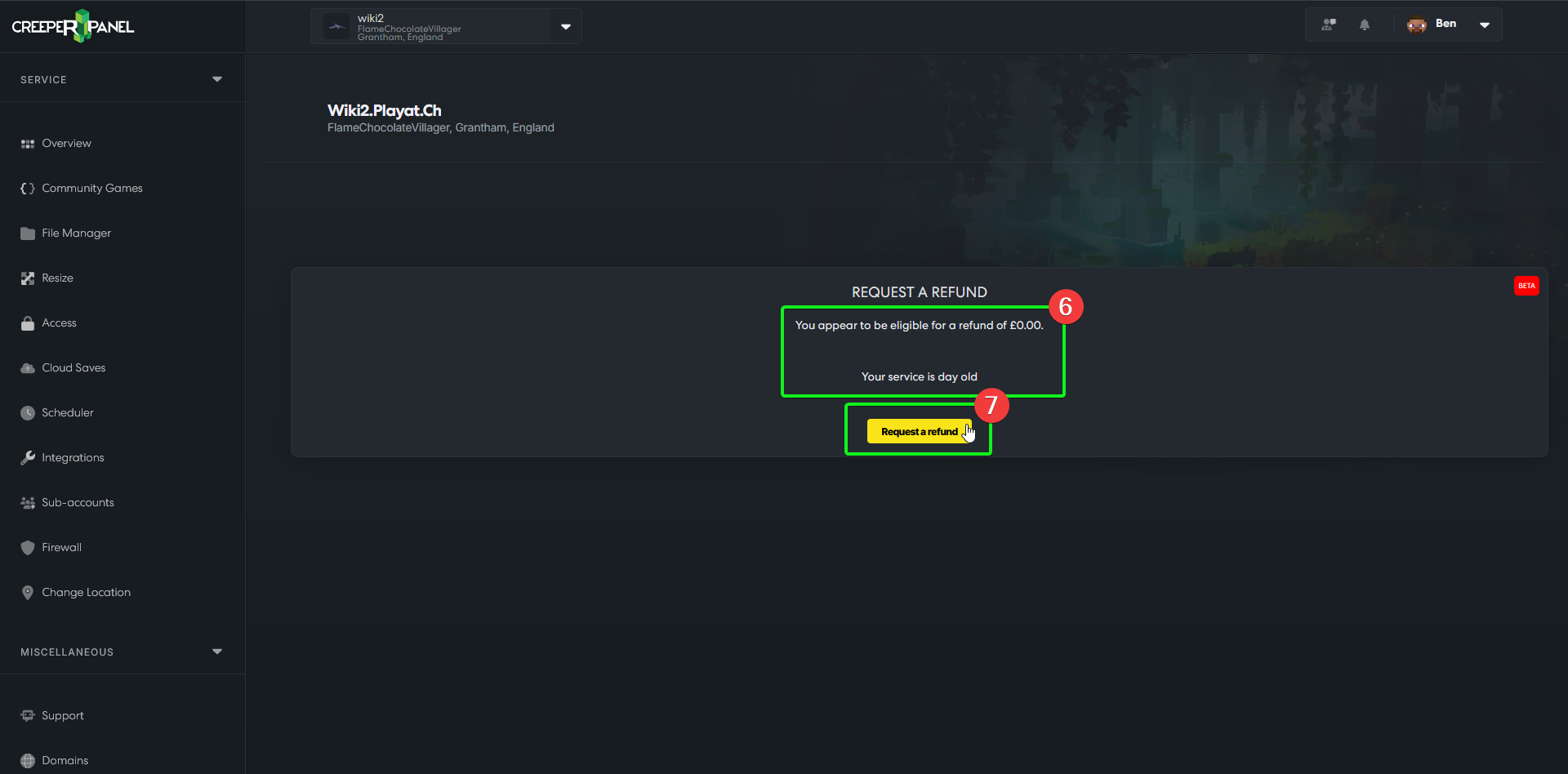Collapse the MISCELLANEOUS section
Viewport: 1568px width, 774px height.
[217, 652]
